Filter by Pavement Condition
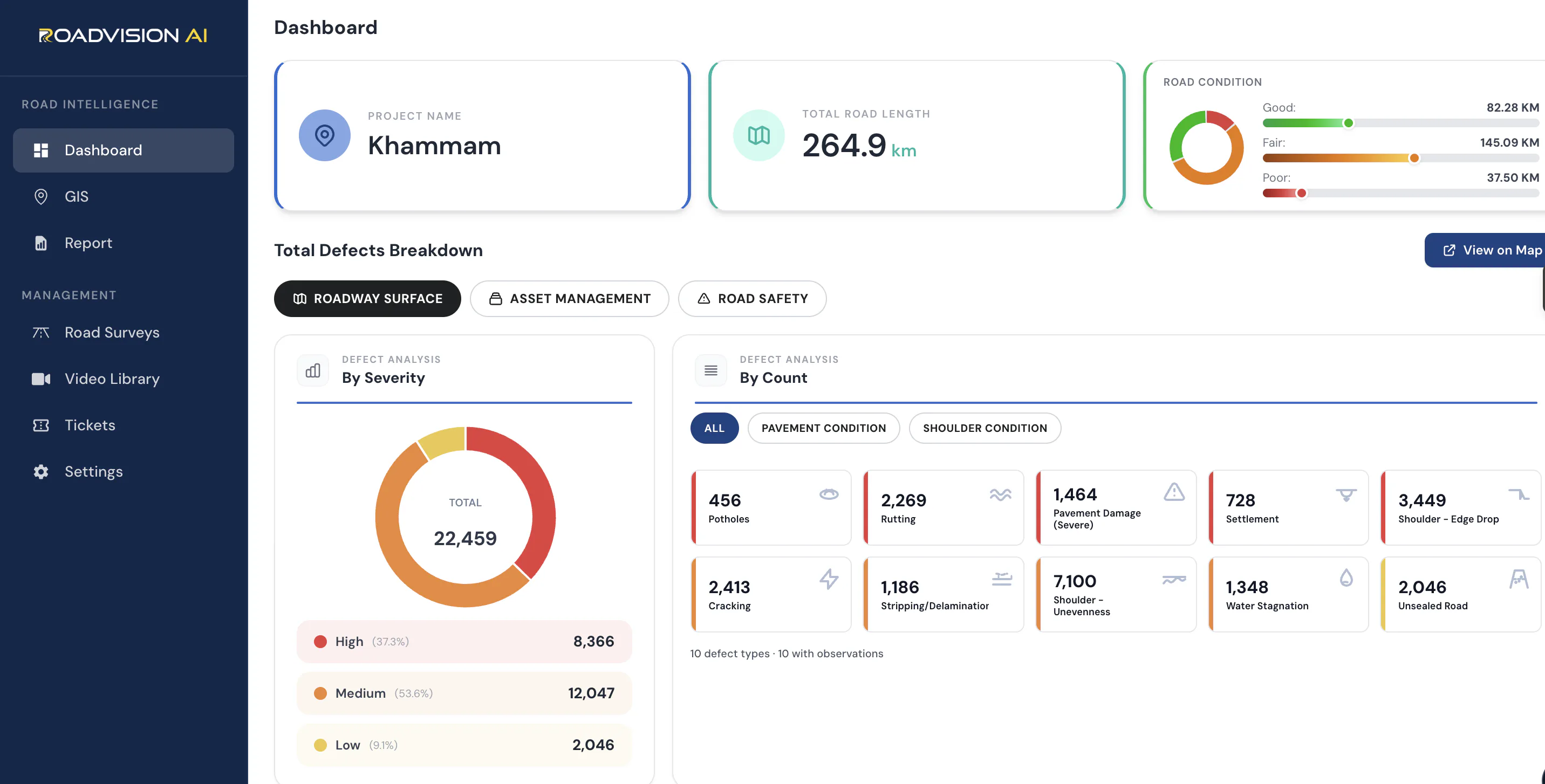This screenshot has height=784, width=1545. tap(823, 428)
